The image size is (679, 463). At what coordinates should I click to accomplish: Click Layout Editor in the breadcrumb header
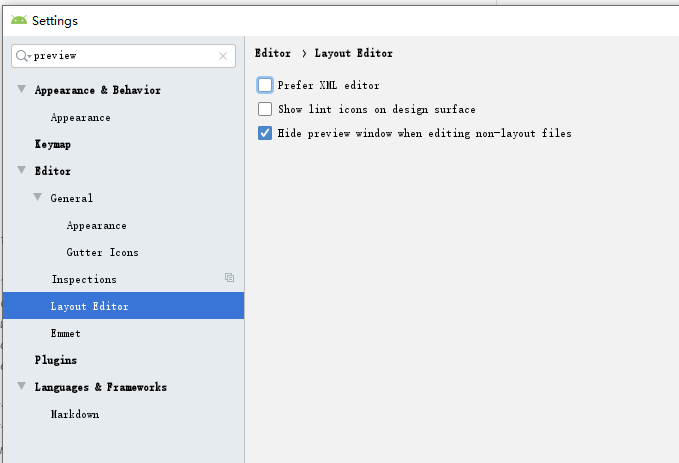[354, 53]
